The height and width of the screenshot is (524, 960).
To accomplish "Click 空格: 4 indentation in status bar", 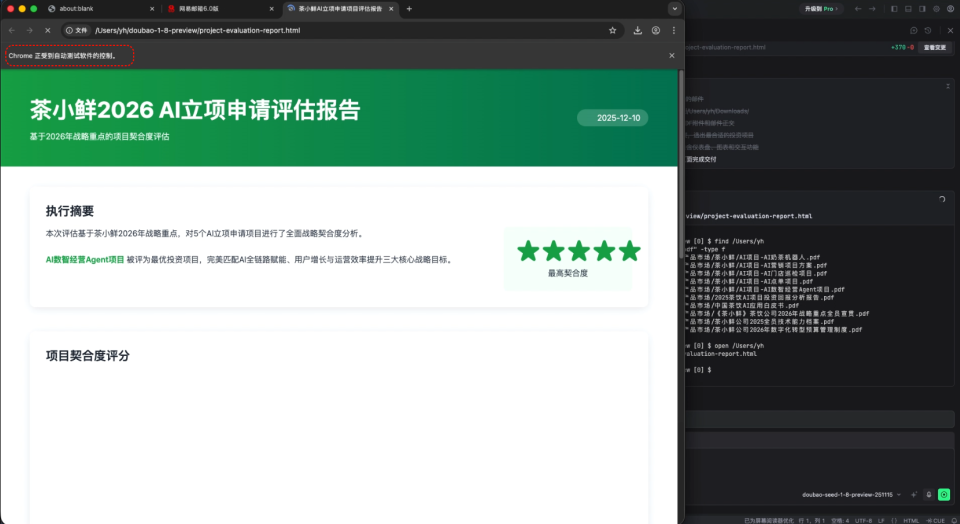I will tap(840, 520).
